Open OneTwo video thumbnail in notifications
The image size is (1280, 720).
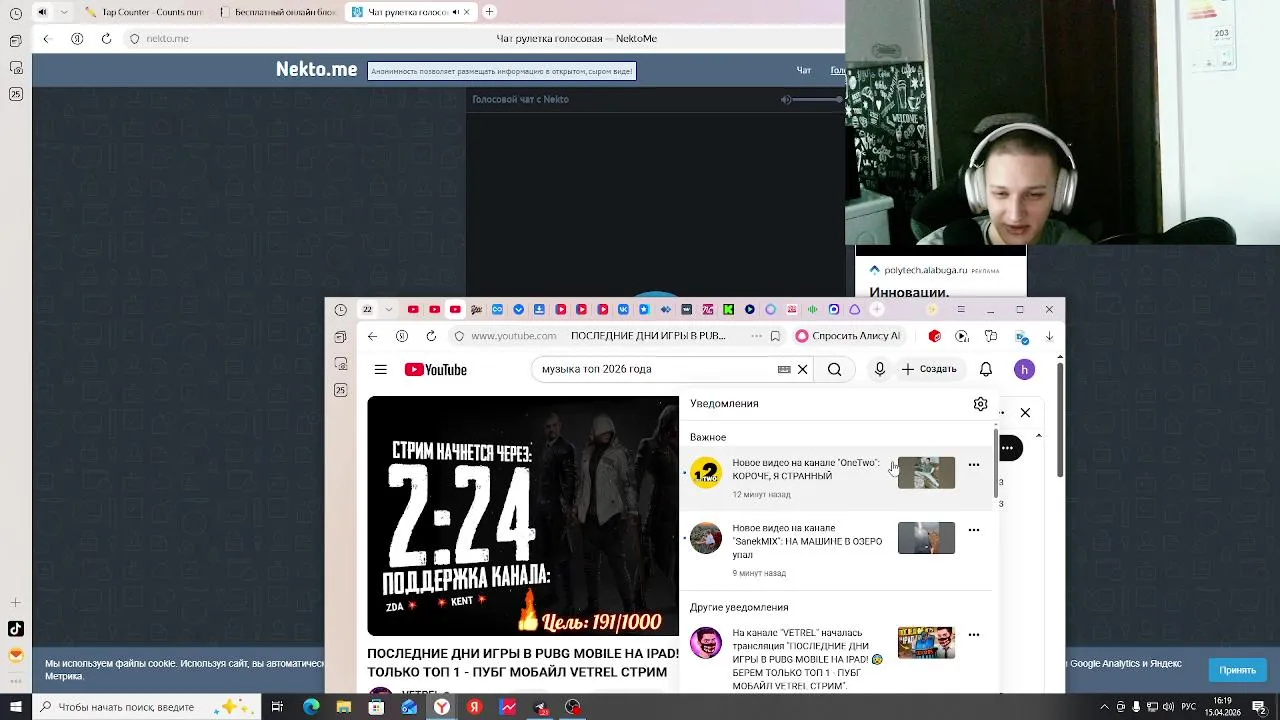926,473
